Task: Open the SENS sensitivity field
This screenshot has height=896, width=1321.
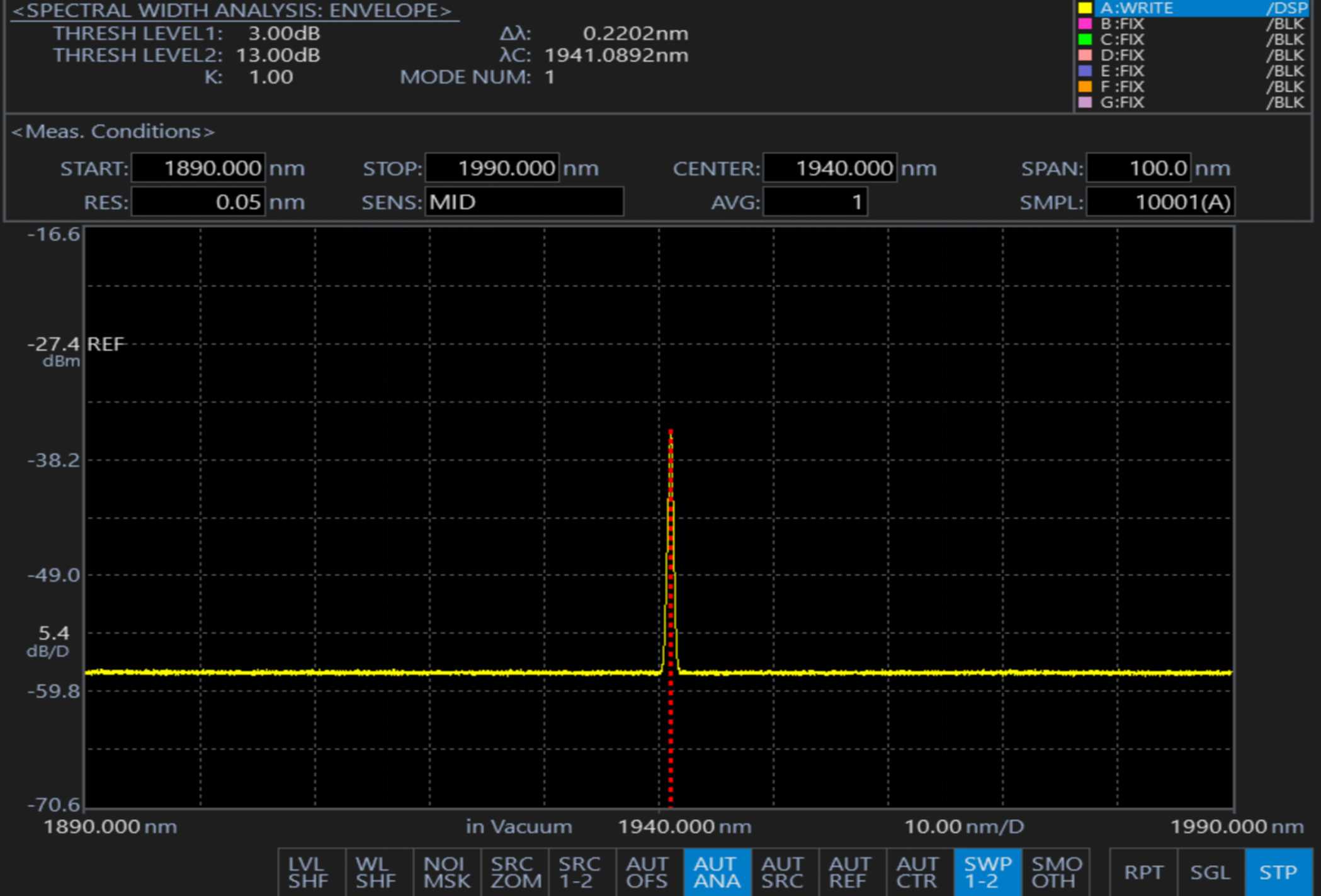Action: tap(523, 202)
